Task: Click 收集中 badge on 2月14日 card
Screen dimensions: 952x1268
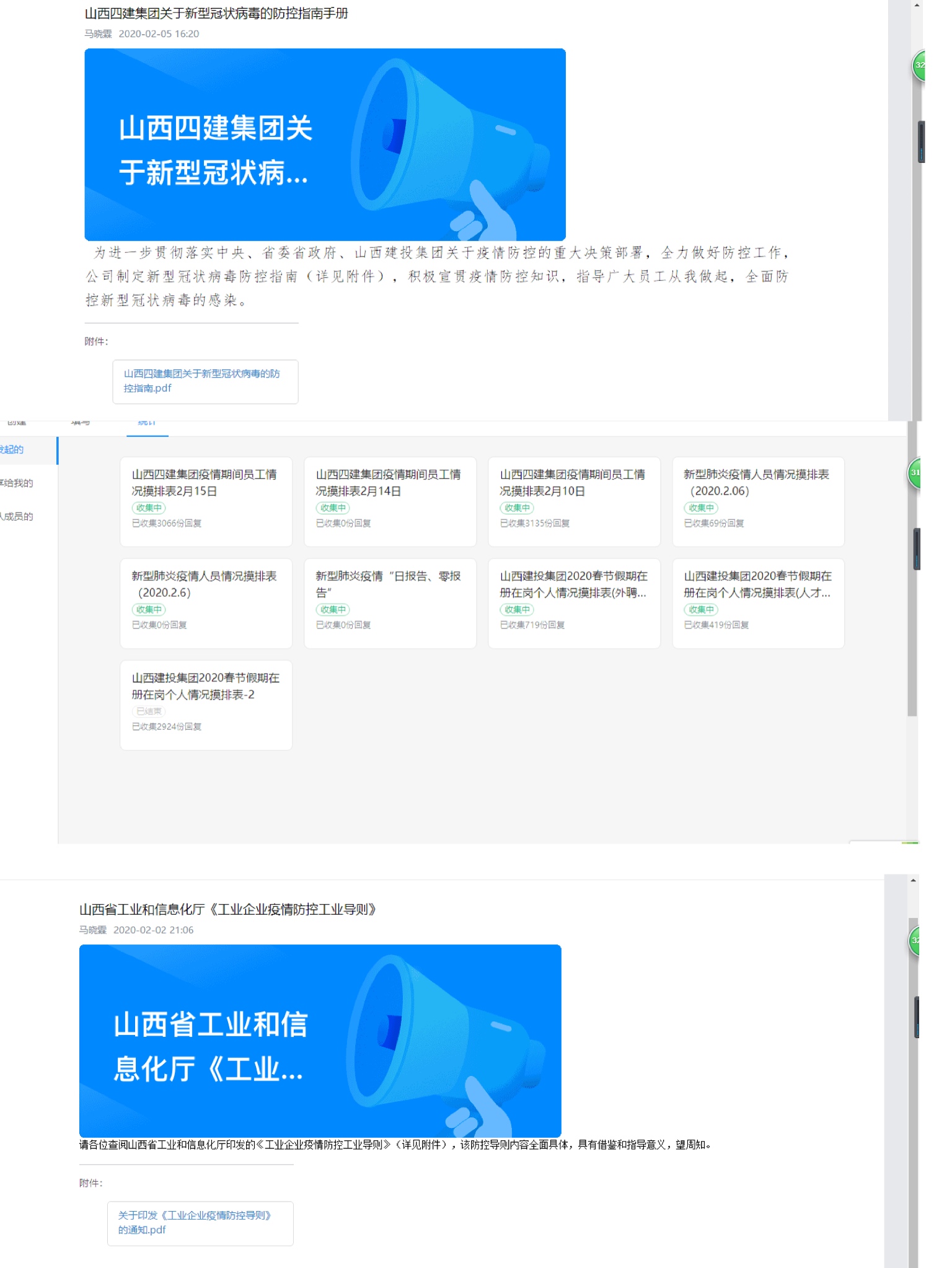Action: [x=333, y=508]
